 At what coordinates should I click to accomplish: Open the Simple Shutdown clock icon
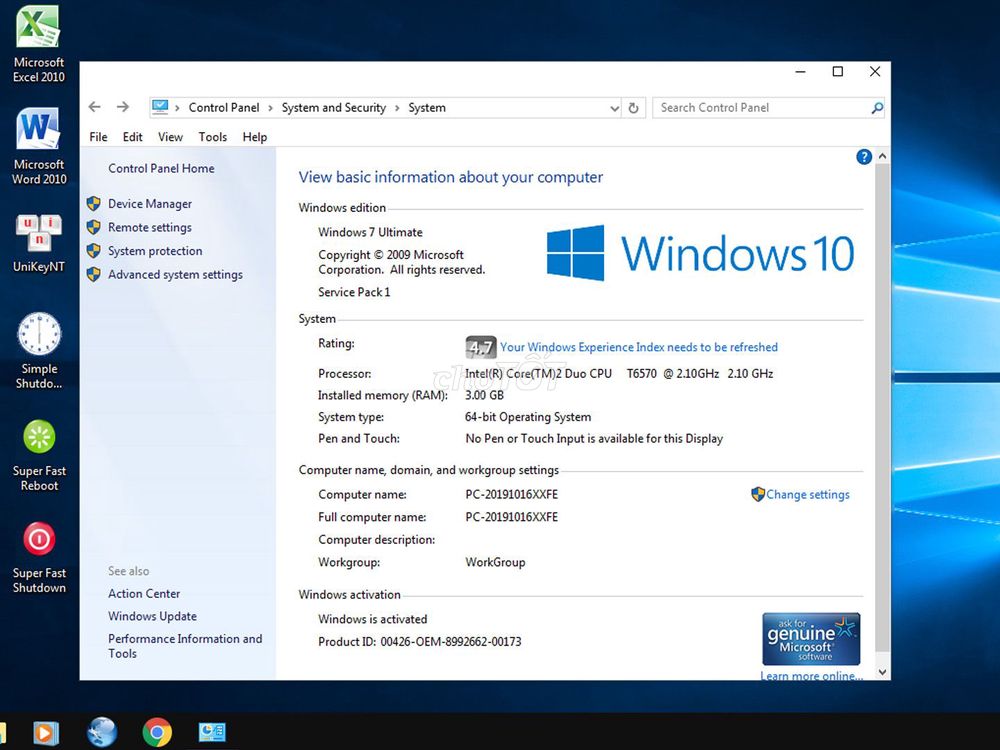pyautogui.click(x=39, y=351)
